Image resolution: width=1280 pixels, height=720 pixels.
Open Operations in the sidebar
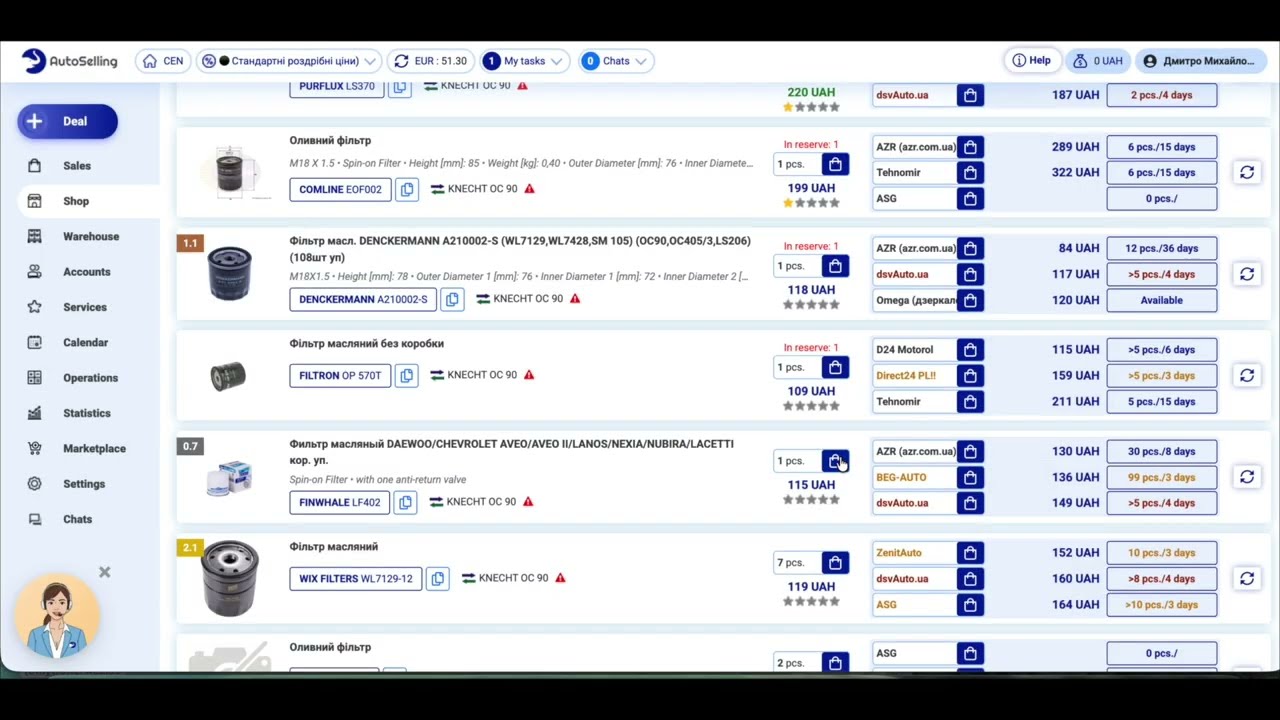[90, 378]
